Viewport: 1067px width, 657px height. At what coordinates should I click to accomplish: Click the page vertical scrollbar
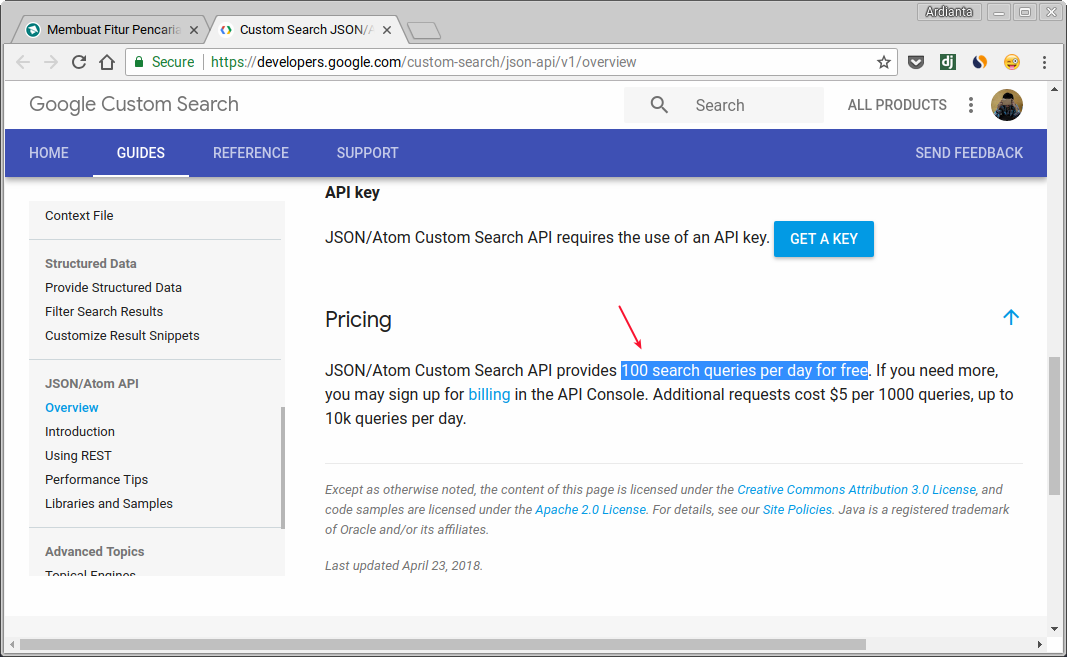[x=1054, y=425]
